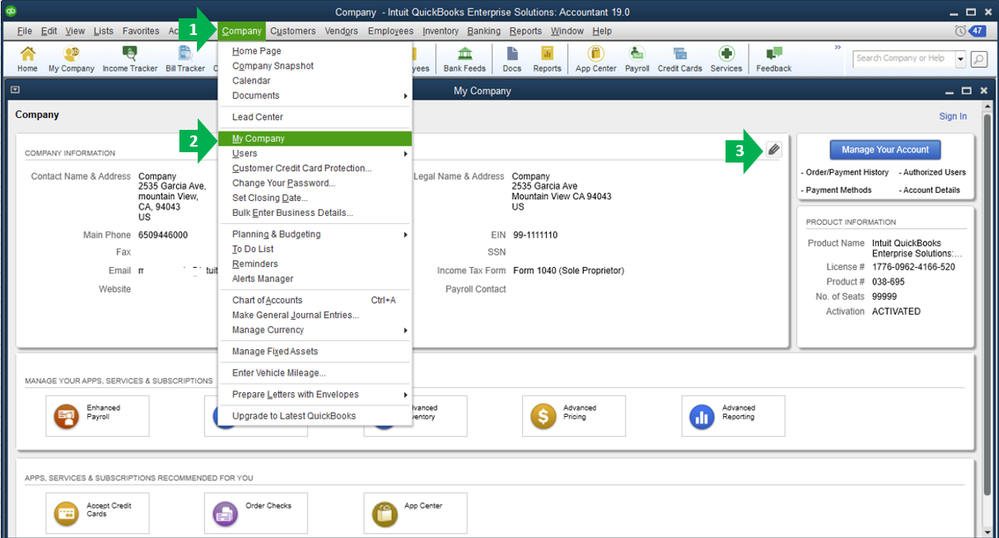Open the Vendors menu
999x538 pixels.
[341, 31]
